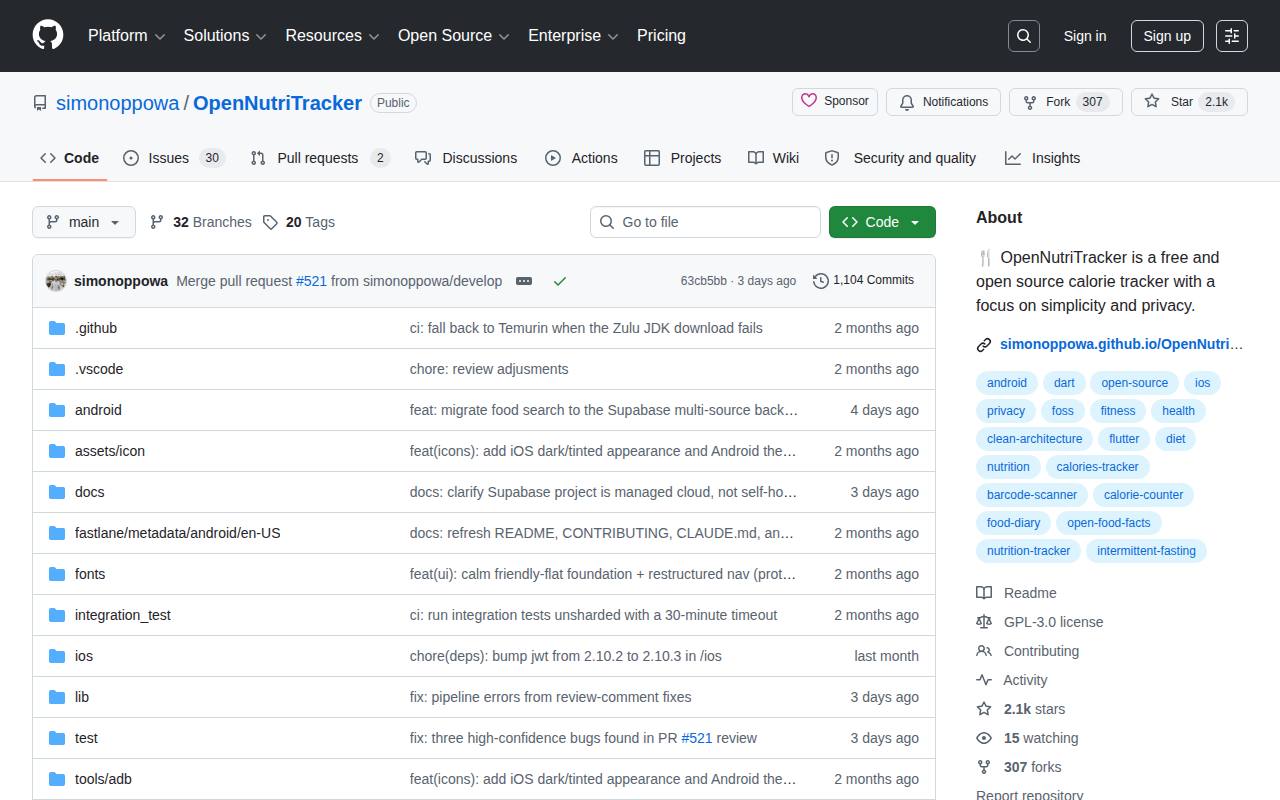The width and height of the screenshot is (1280, 800).
Task: Open the Discussions tab
Action: point(466,158)
